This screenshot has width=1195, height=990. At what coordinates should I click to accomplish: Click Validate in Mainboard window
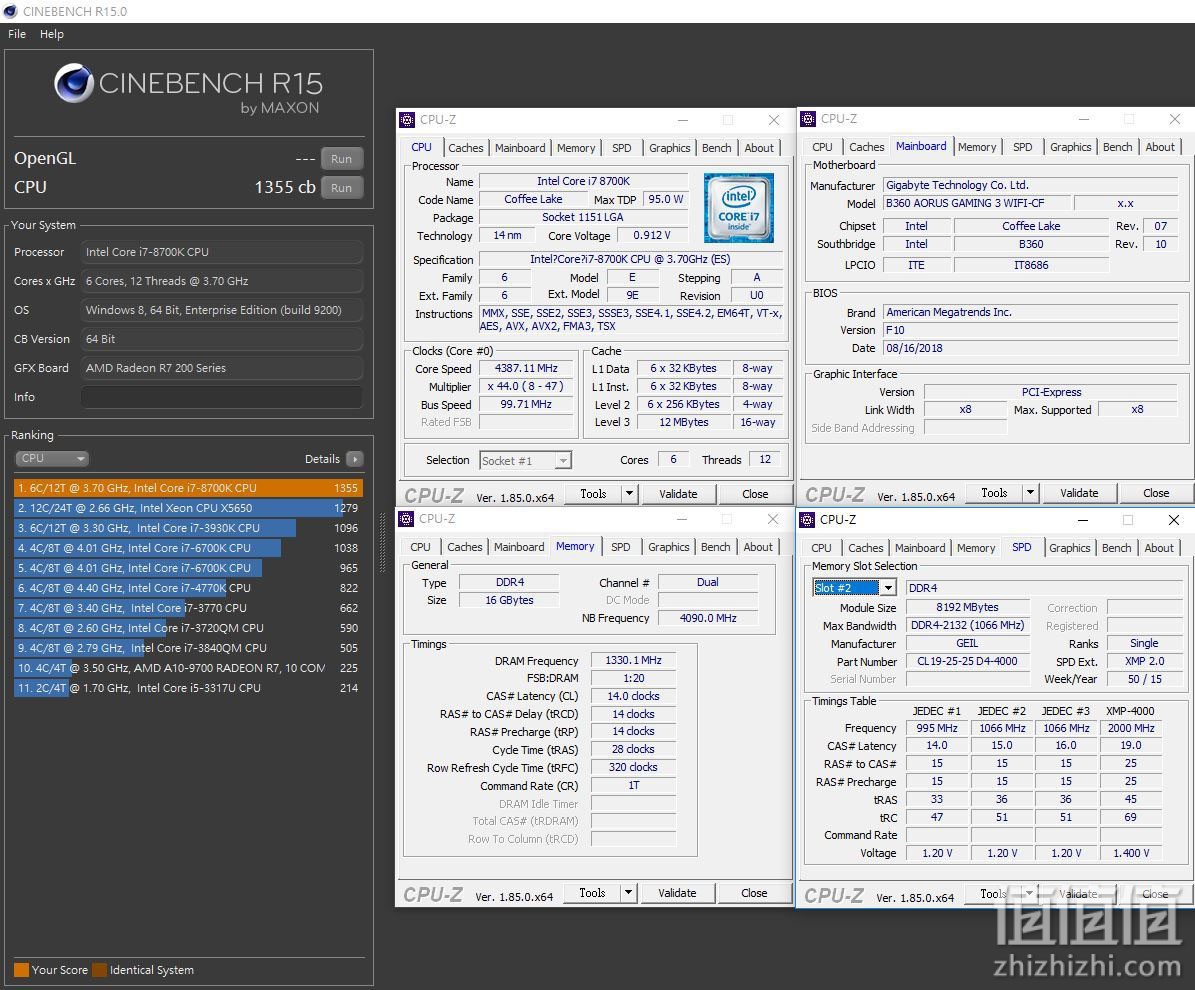point(1079,493)
